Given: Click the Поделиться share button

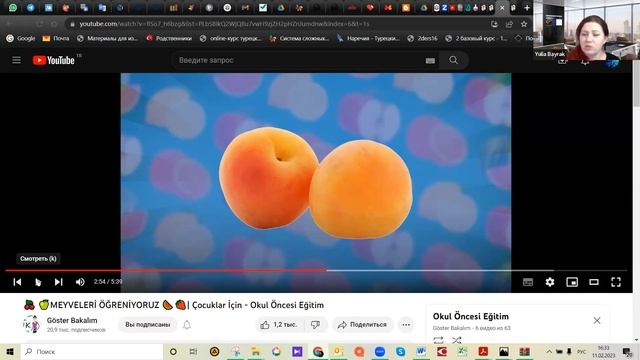Looking at the screenshot, I should (362, 324).
